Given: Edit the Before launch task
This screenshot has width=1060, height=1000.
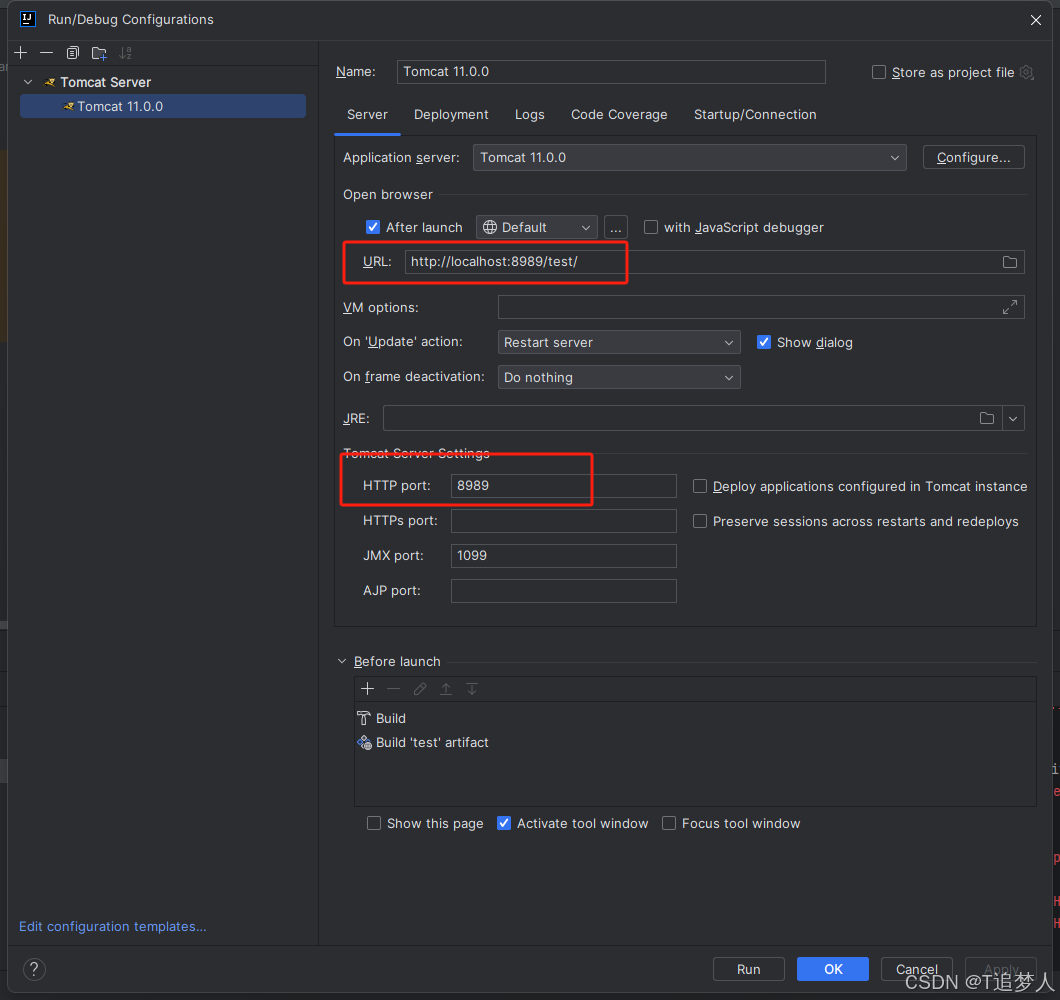Looking at the screenshot, I should (420, 688).
